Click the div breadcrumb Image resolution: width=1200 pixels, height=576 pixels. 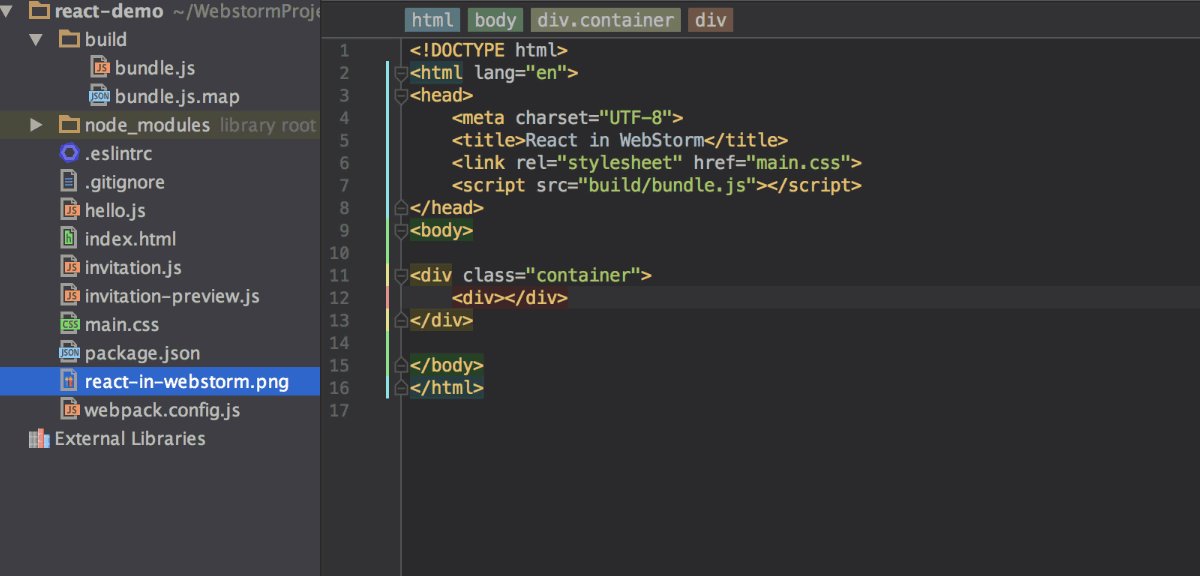[x=711, y=20]
